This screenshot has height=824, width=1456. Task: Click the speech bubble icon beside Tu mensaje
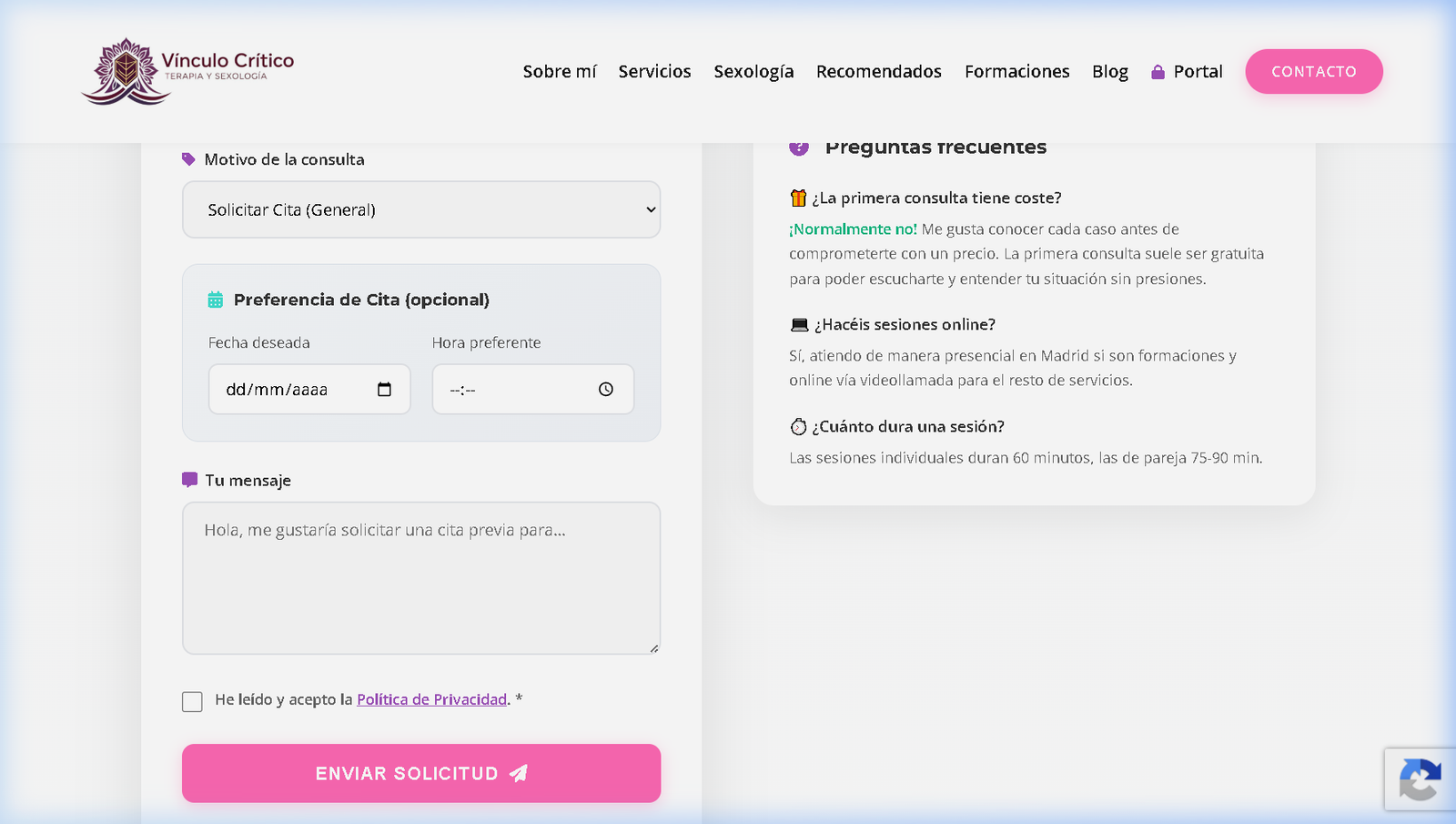click(x=189, y=480)
